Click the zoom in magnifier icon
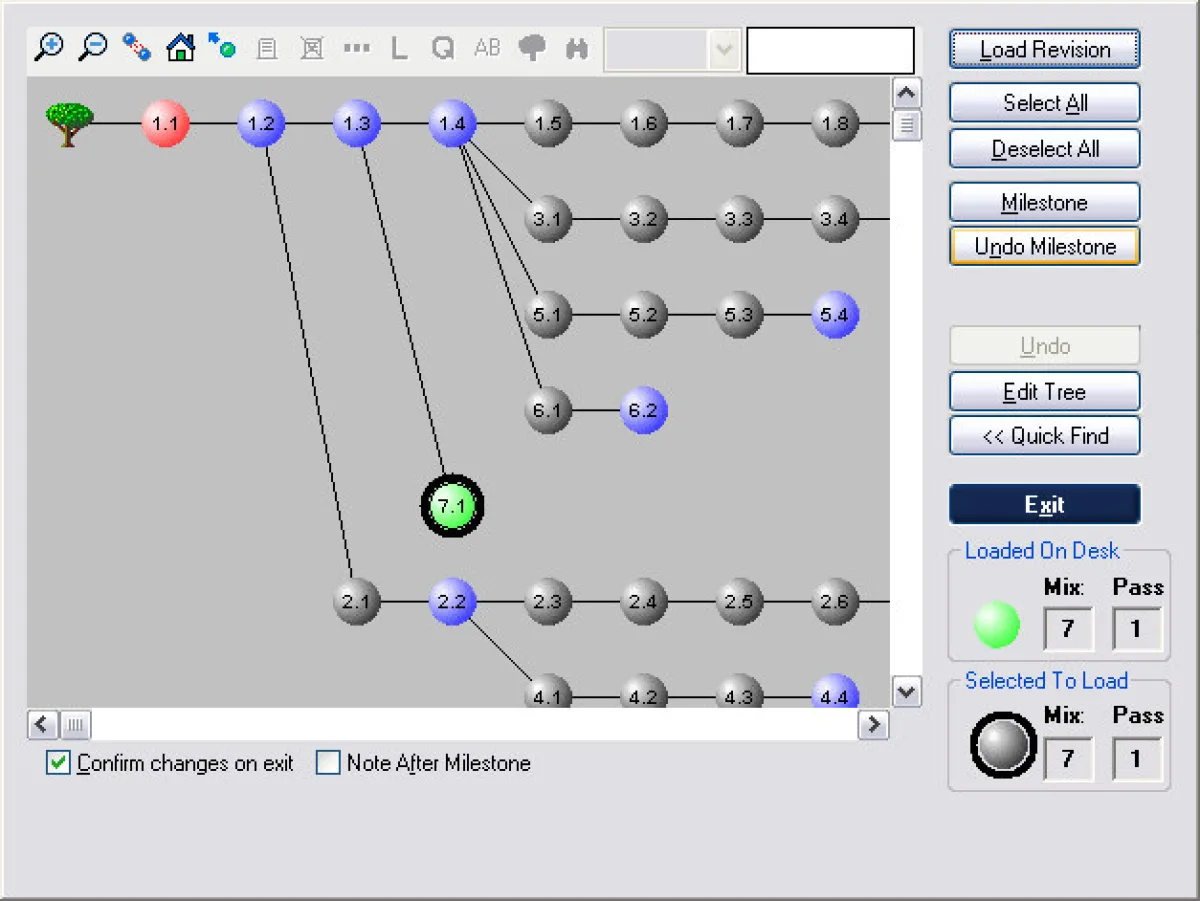 pos(48,47)
